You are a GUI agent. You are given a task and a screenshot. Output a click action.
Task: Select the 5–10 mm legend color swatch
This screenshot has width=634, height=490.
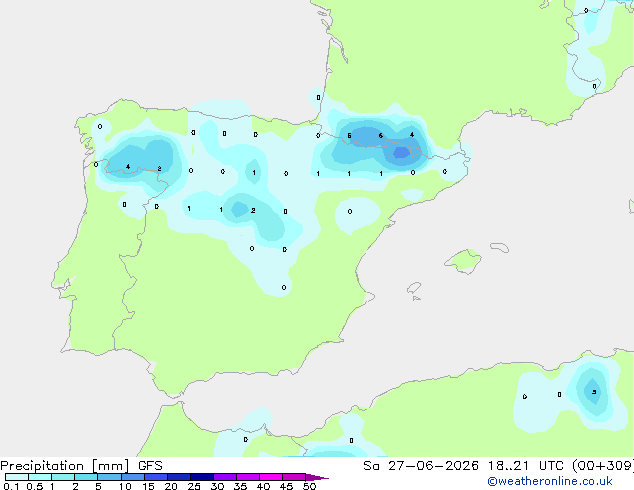pos(109,477)
